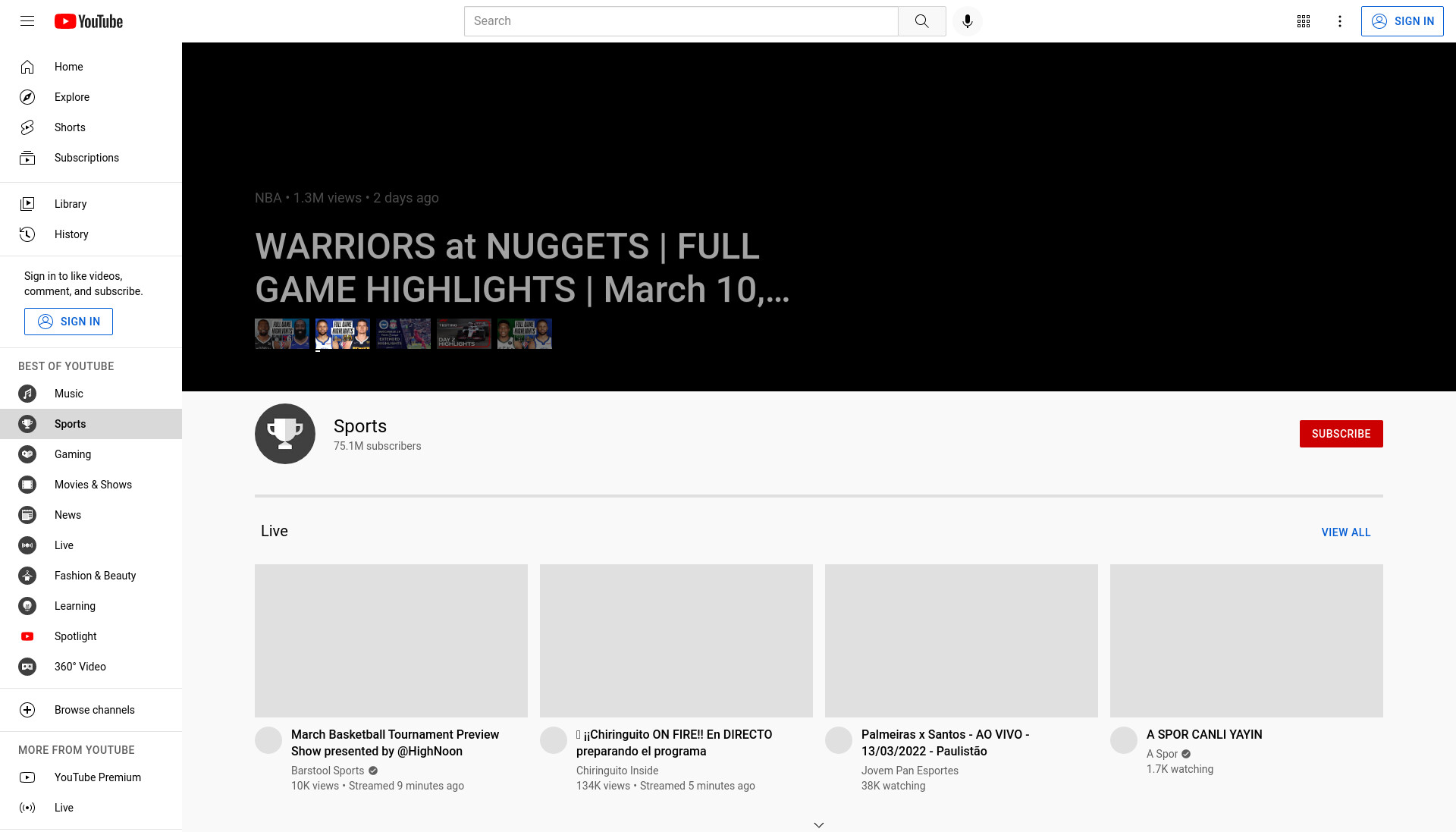Click the YouTube Premium sidebar label
Screen dimensions: 1456x832
[x=98, y=777]
